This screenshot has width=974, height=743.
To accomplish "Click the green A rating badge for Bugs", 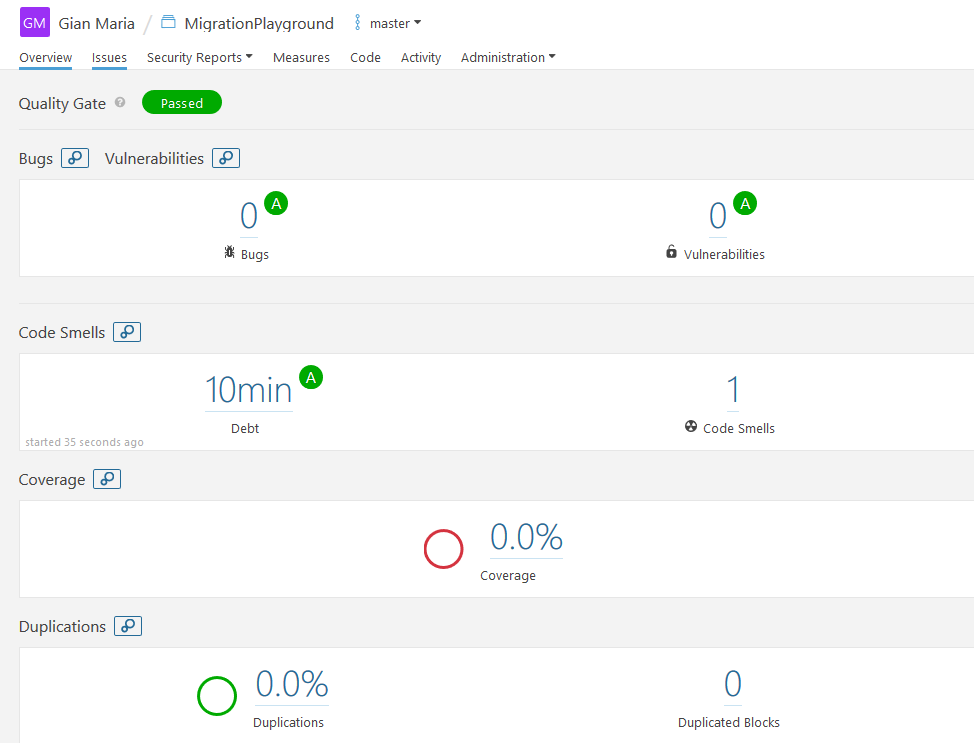I will pyautogui.click(x=276, y=204).
